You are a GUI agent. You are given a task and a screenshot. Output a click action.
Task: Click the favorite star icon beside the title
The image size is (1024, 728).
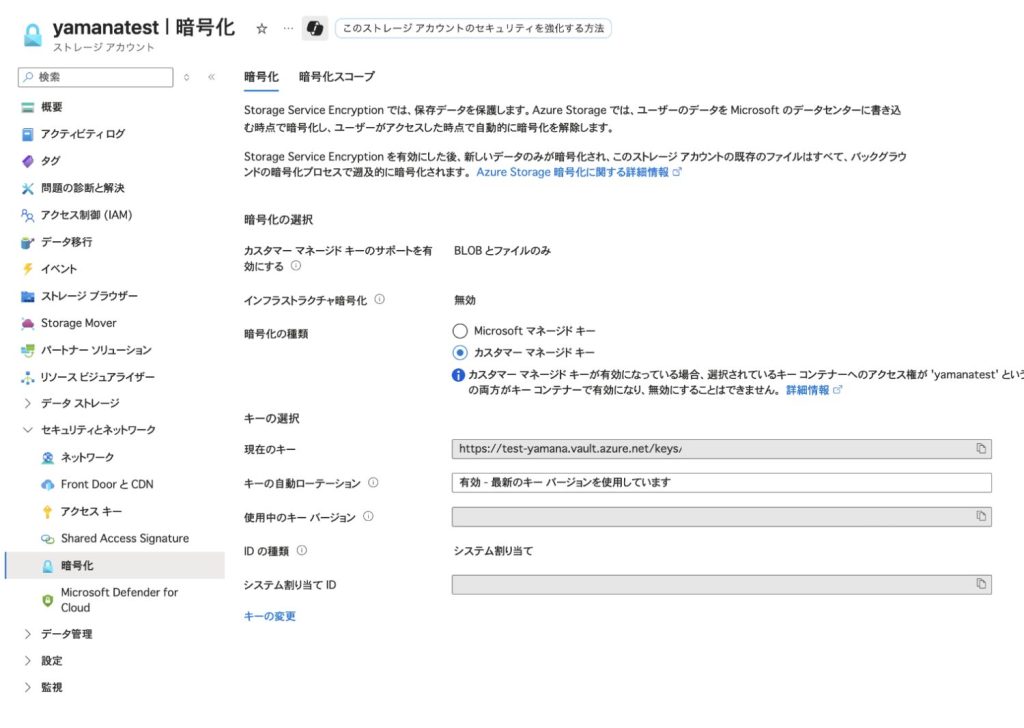tap(262, 29)
